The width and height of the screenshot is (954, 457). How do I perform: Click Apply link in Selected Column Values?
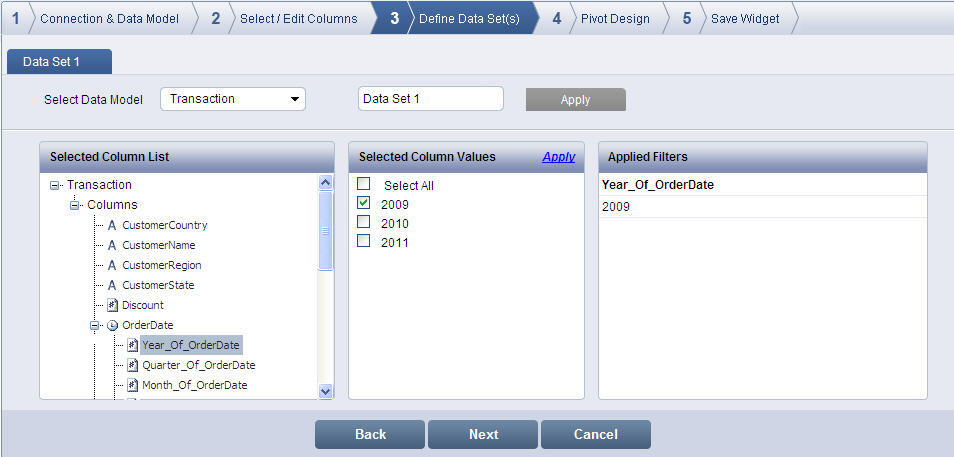pyautogui.click(x=558, y=157)
